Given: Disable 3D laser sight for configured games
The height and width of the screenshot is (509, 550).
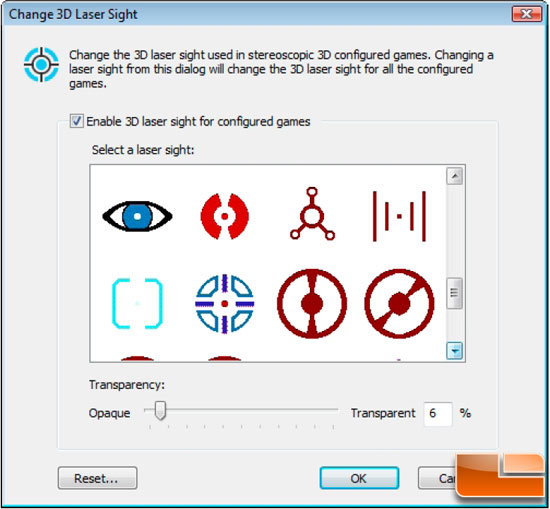Looking at the screenshot, I should point(76,121).
